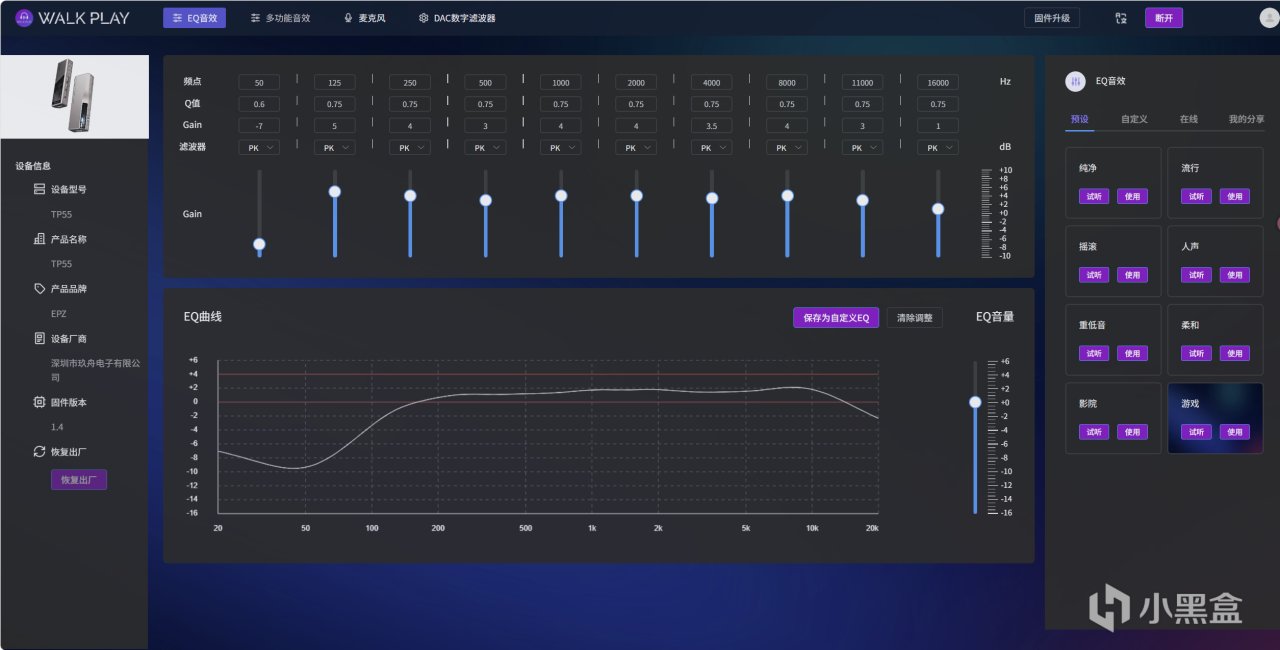Screen dimensions: 1280x650
Task: Click the EQ音量 volume slider handle
Action: [975, 402]
